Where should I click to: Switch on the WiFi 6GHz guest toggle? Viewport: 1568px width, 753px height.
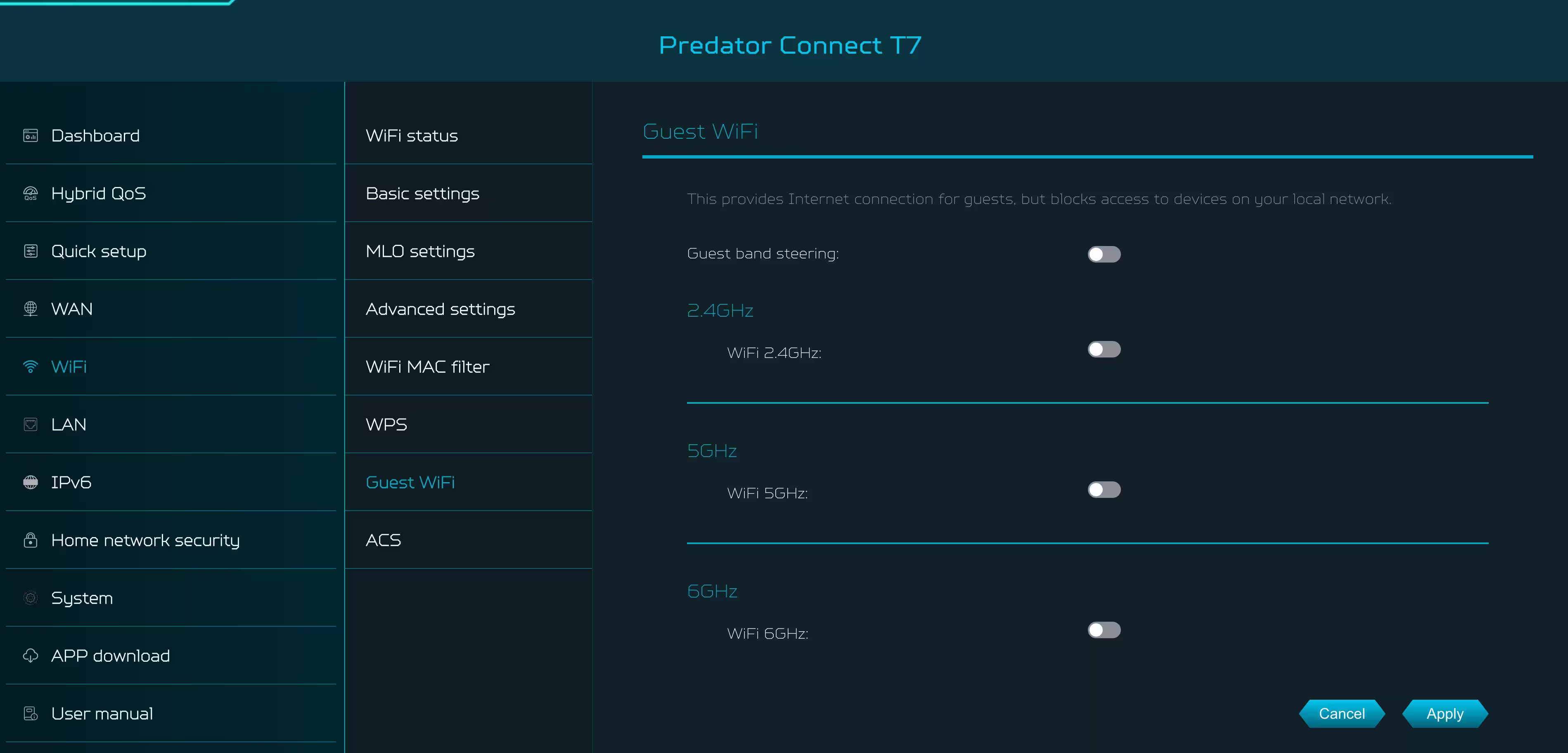tap(1104, 630)
